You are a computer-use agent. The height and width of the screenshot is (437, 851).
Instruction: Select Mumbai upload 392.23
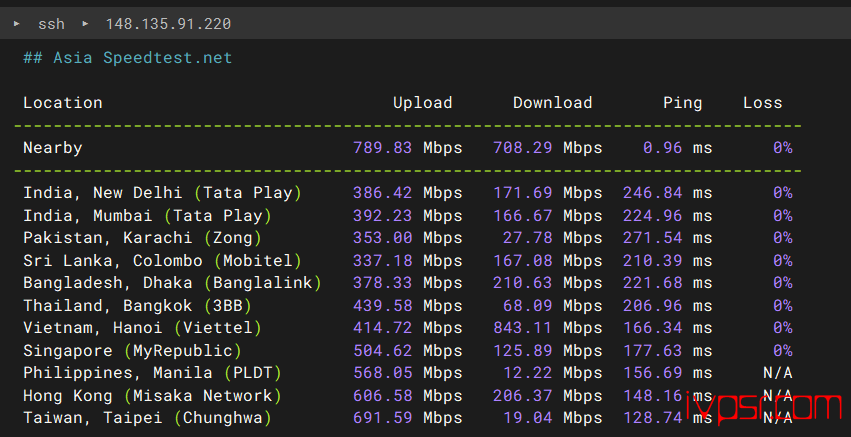point(383,216)
